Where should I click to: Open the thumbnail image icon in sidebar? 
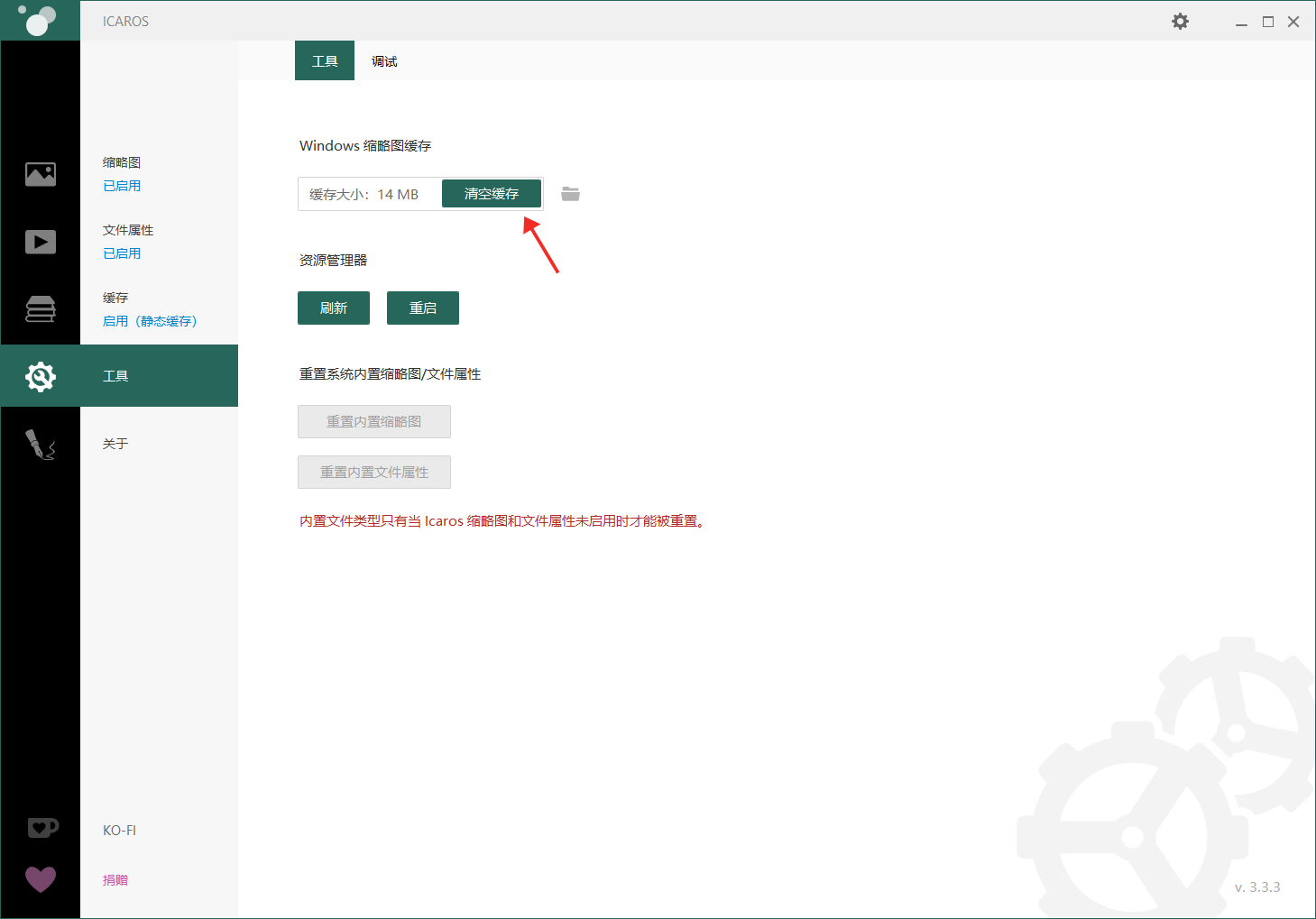[x=41, y=174]
